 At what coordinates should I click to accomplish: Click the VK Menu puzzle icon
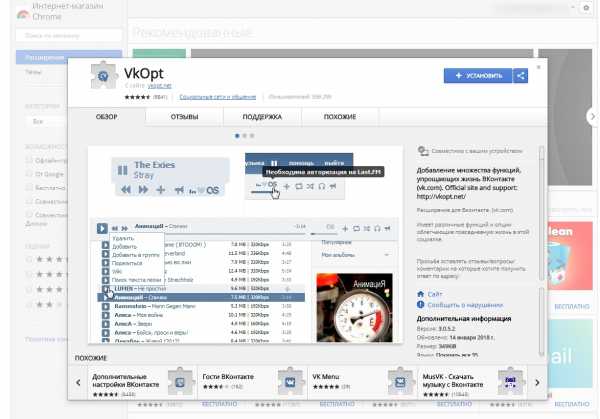400,381
